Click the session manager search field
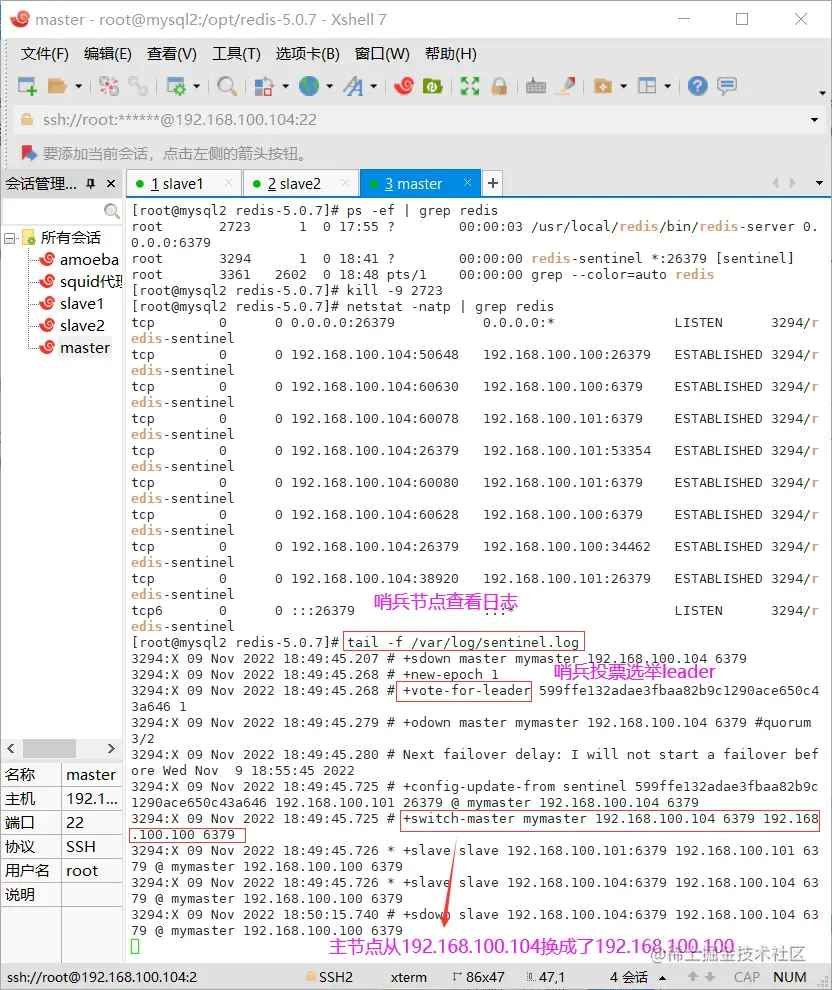Image resolution: width=832 pixels, height=990 pixels. click(61, 210)
